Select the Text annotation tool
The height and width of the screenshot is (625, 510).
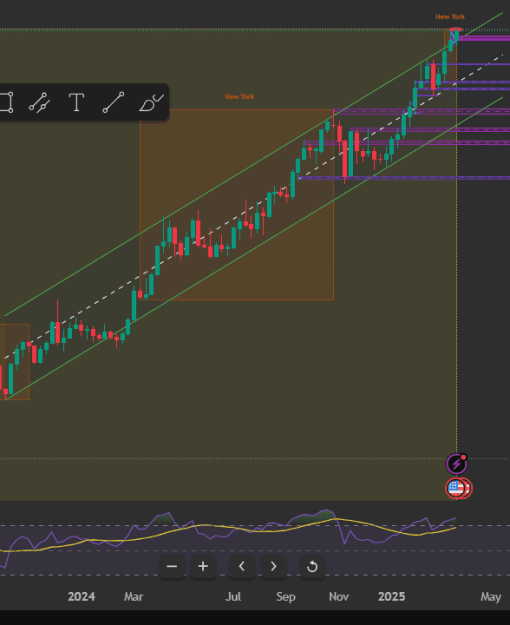click(76, 102)
